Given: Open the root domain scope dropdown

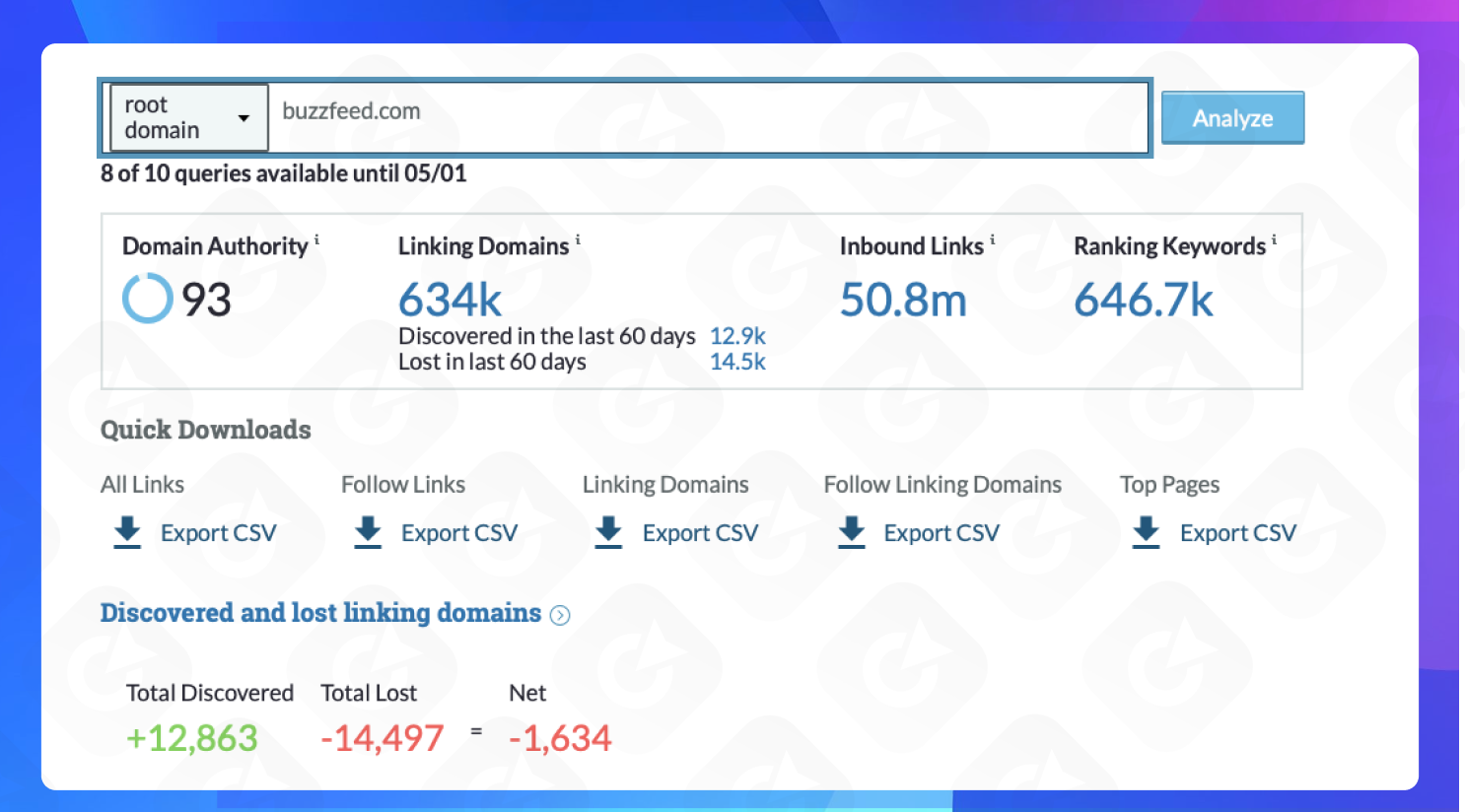Looking at the screenshot, I should (188, 117).
